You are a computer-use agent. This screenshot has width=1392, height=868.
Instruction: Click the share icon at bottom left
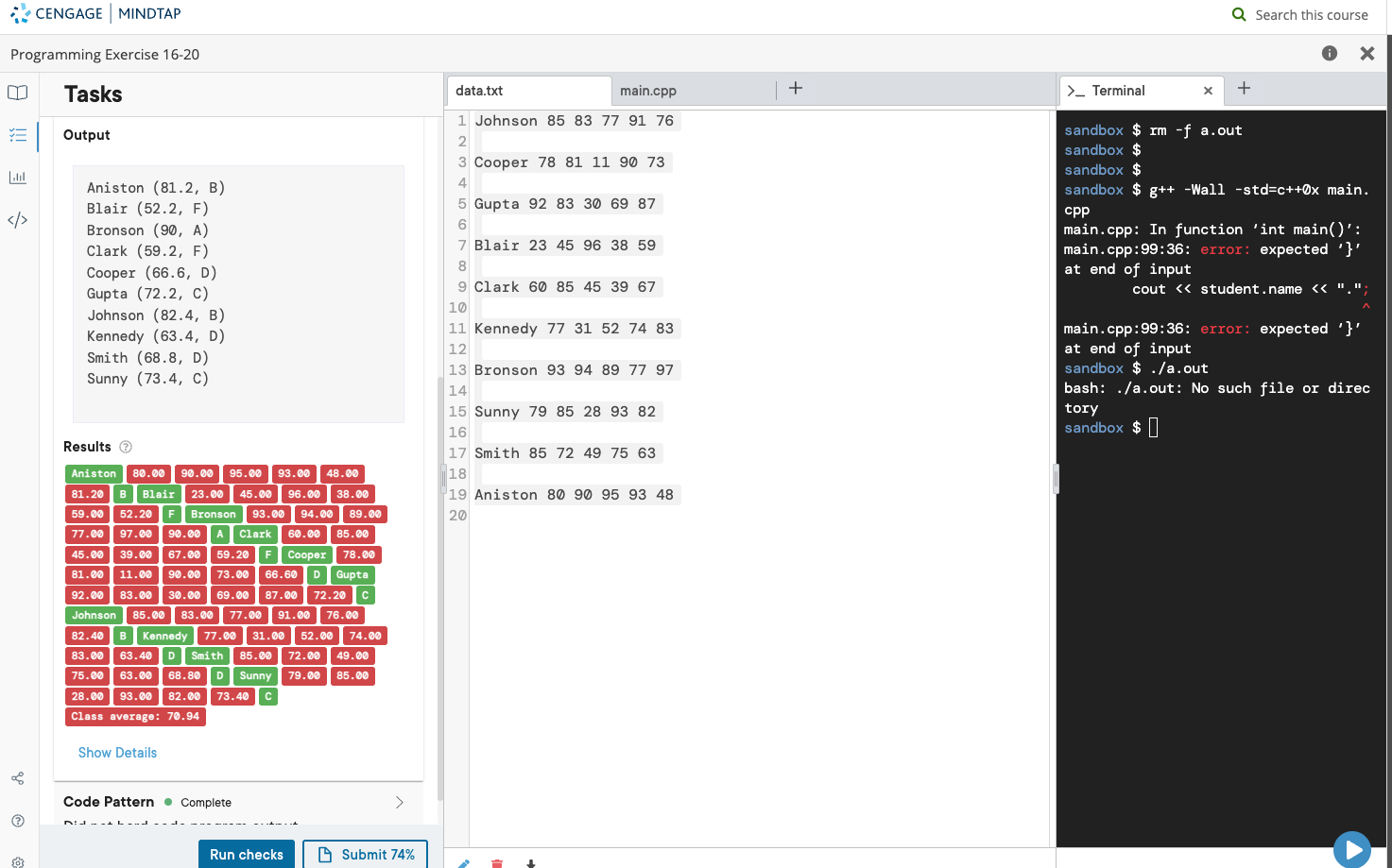tap(17, 777)
